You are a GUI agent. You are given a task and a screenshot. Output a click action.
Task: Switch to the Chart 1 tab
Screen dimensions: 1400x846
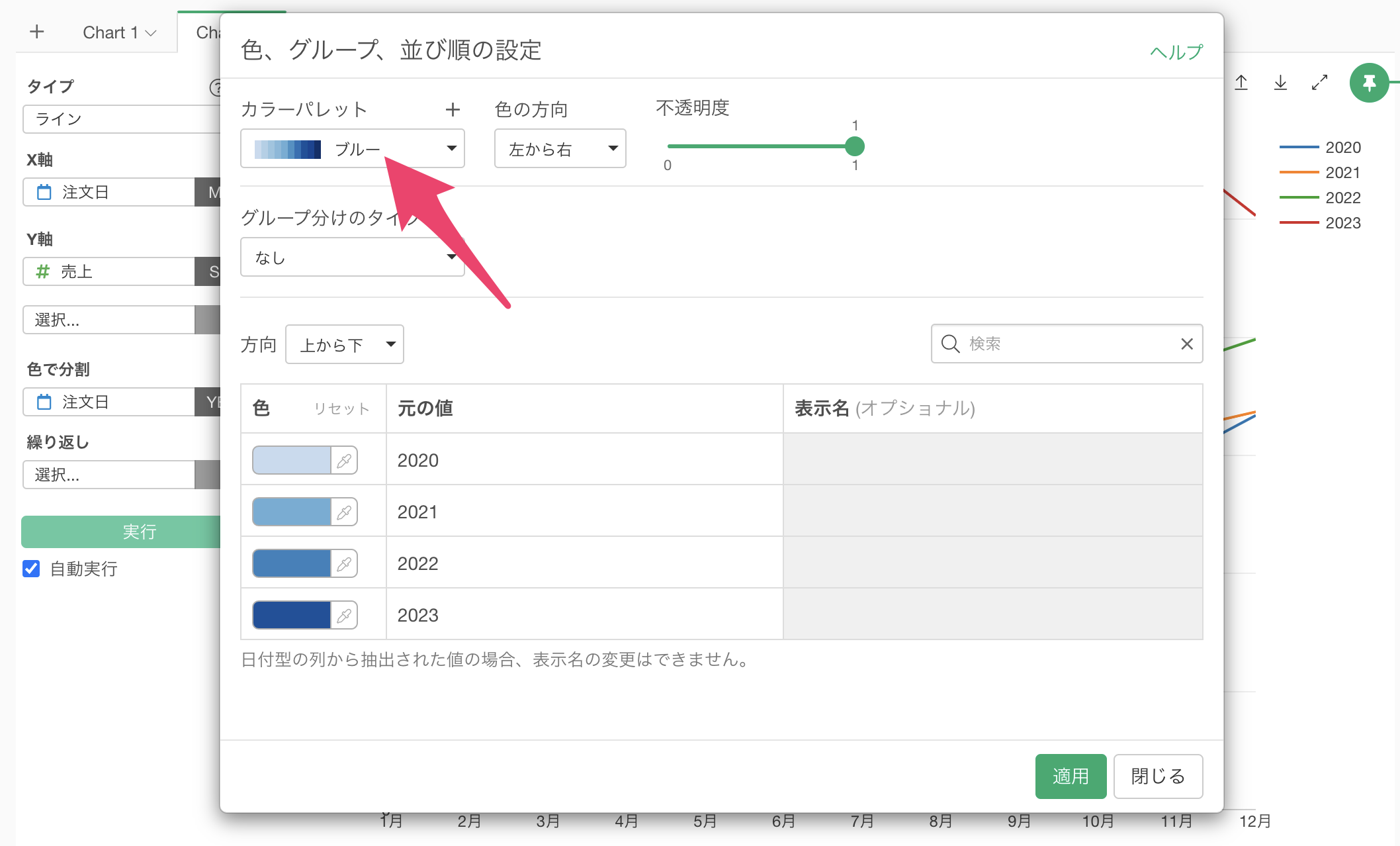[x=110, y=32]
